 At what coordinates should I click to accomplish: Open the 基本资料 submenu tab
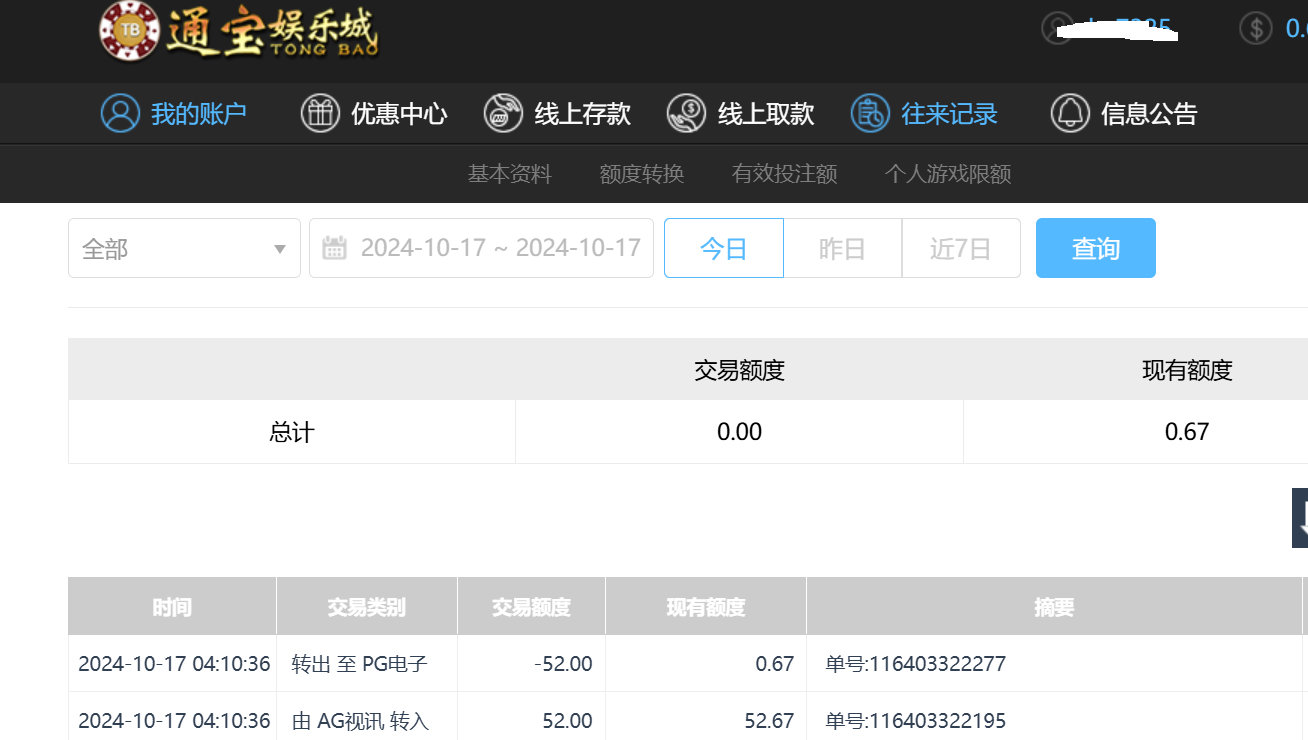510,174
